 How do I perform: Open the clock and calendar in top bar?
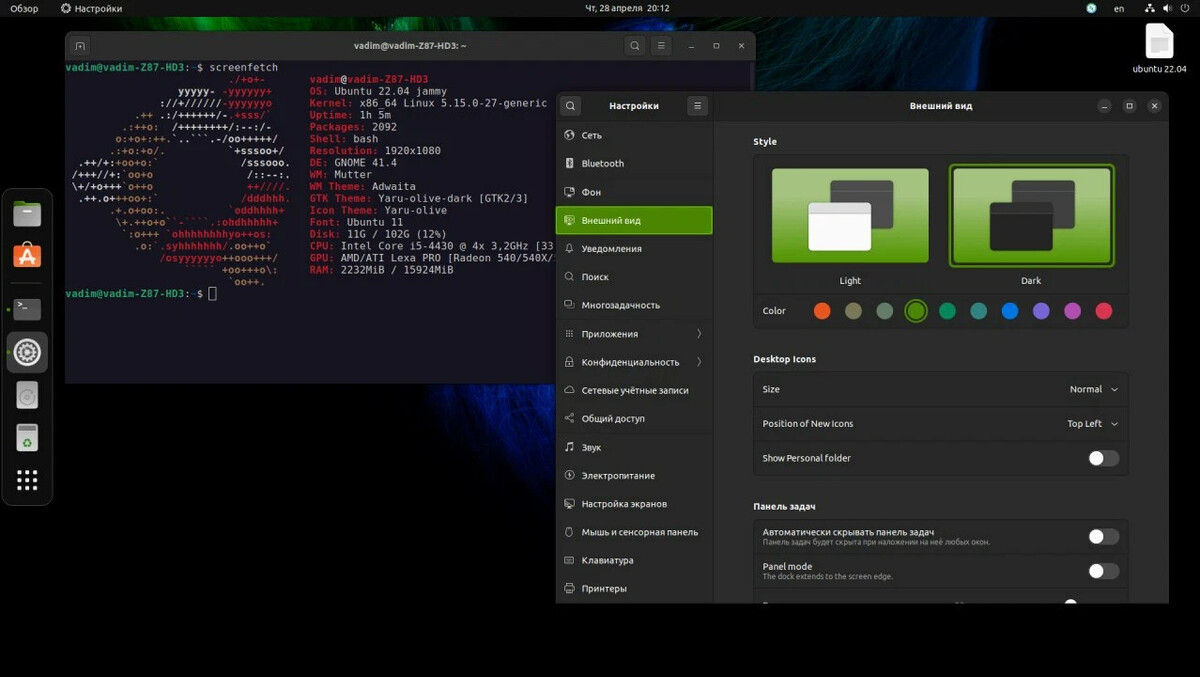[x=627, y=8]
